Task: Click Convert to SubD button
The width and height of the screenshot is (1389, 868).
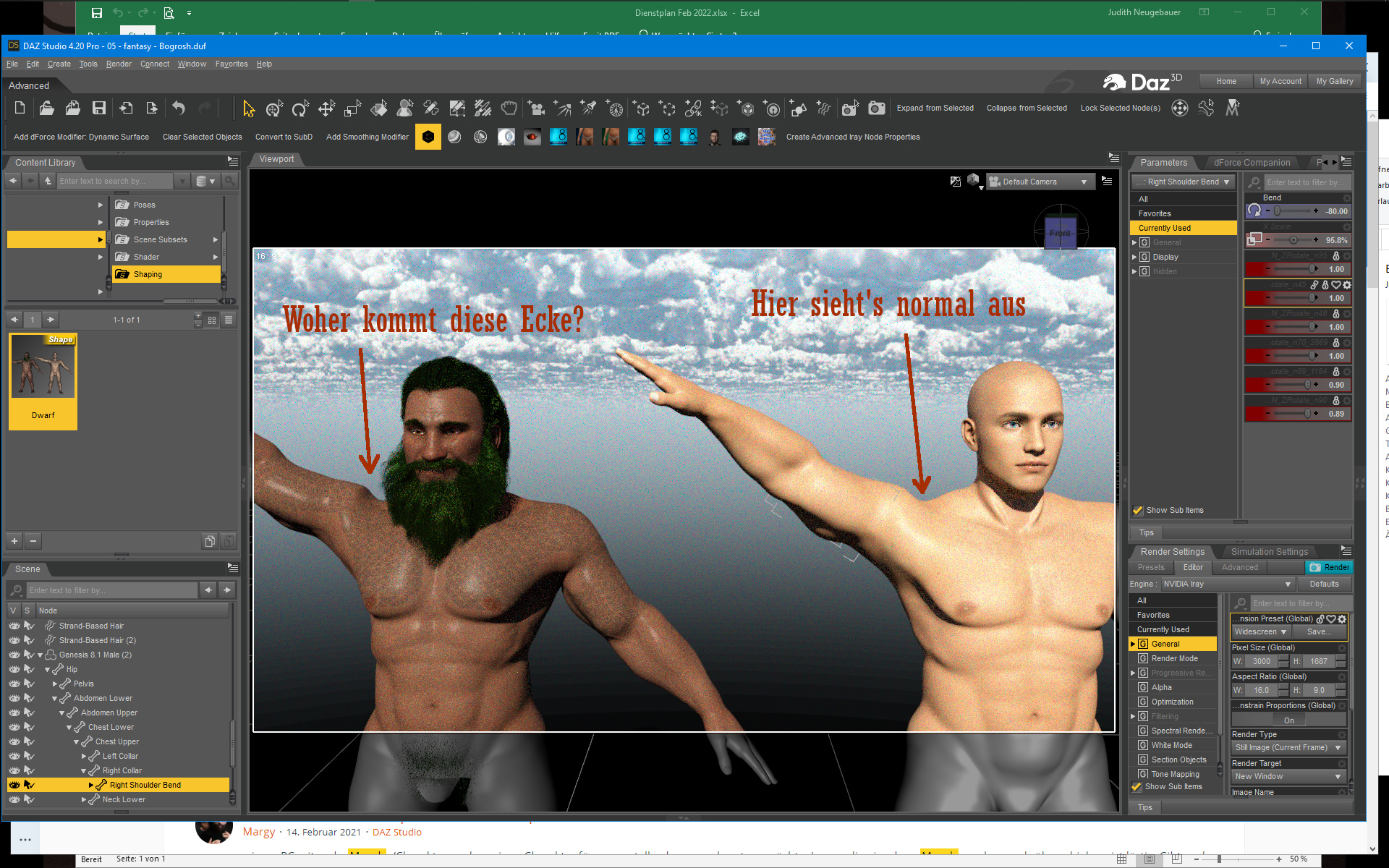Action: pyautogui.click(x=284, y=137)
